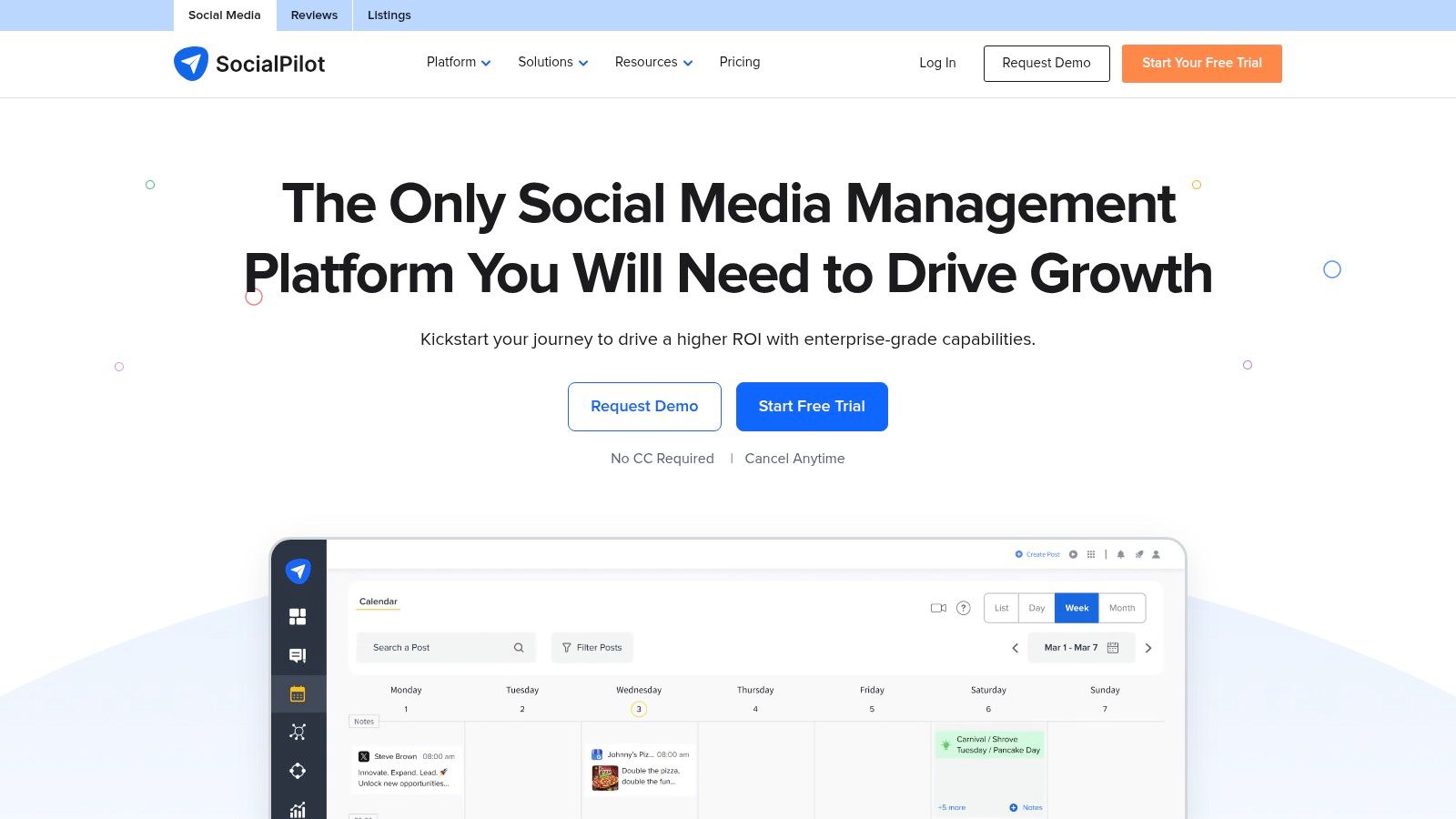1456x819 pixels.
Task: Switch calendar view to Month
Action: (x=1122, y=607)
